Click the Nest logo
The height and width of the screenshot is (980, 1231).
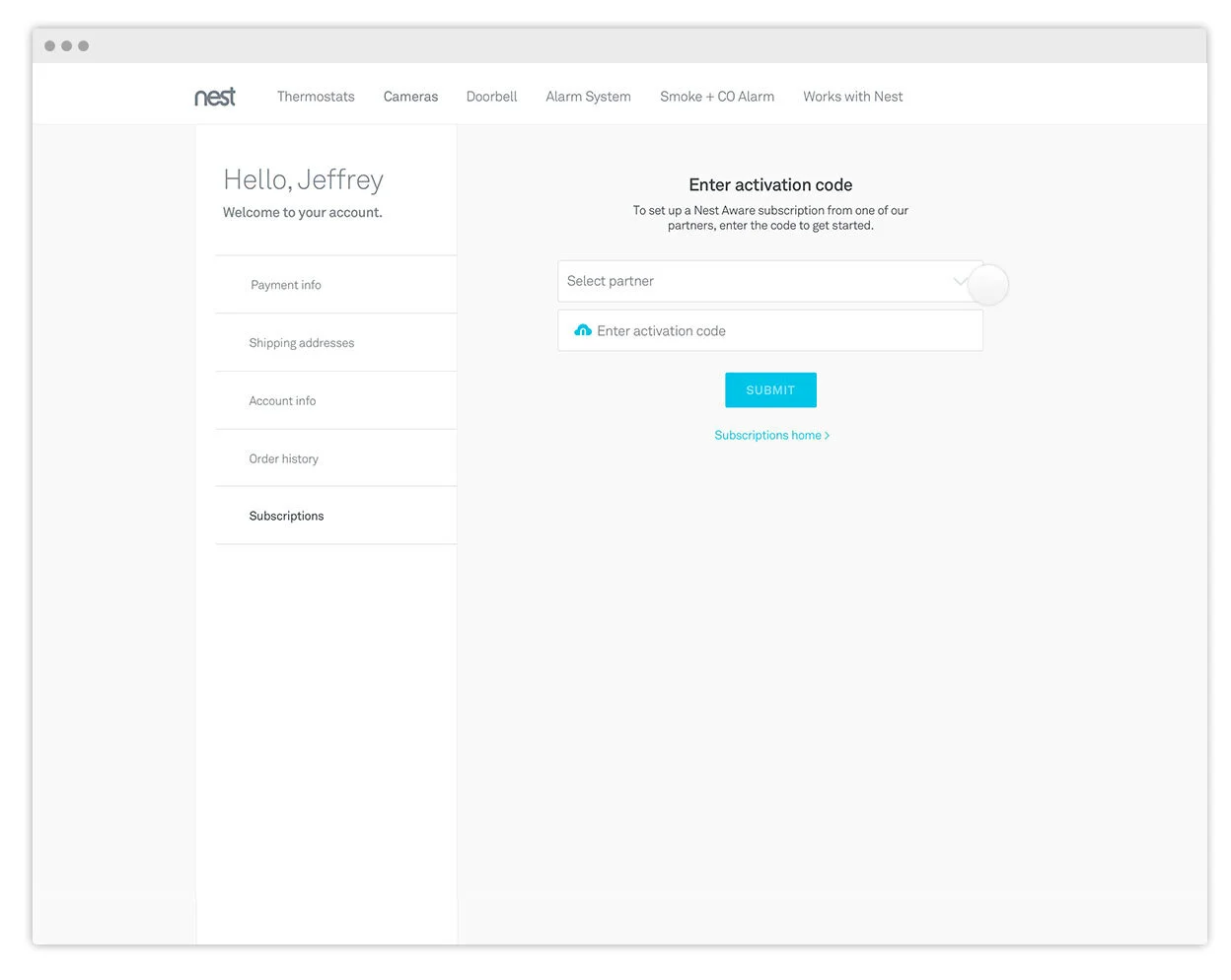[215, 96]
